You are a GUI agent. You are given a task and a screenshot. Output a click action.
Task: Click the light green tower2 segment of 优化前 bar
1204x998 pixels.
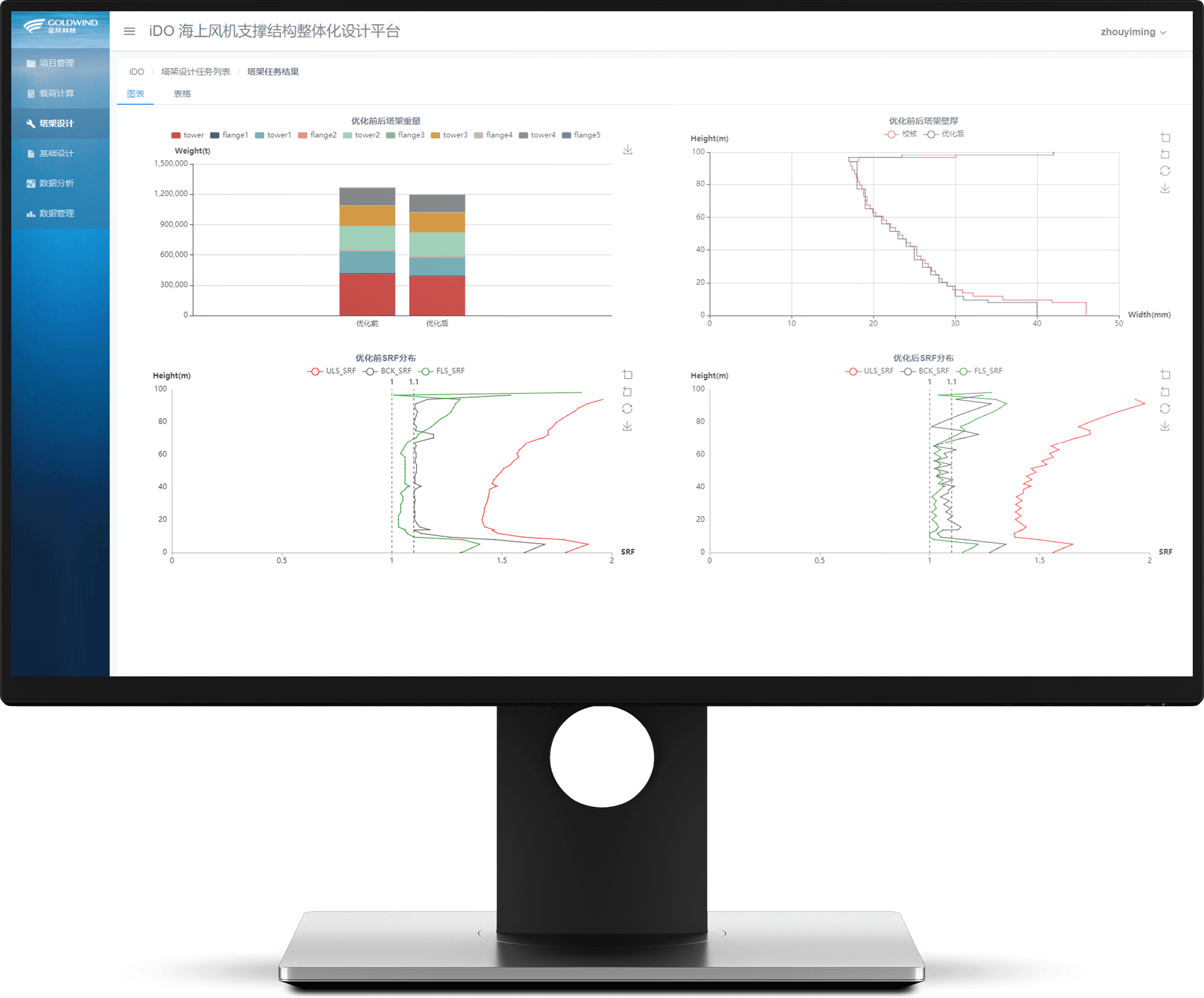click(367, 238)
